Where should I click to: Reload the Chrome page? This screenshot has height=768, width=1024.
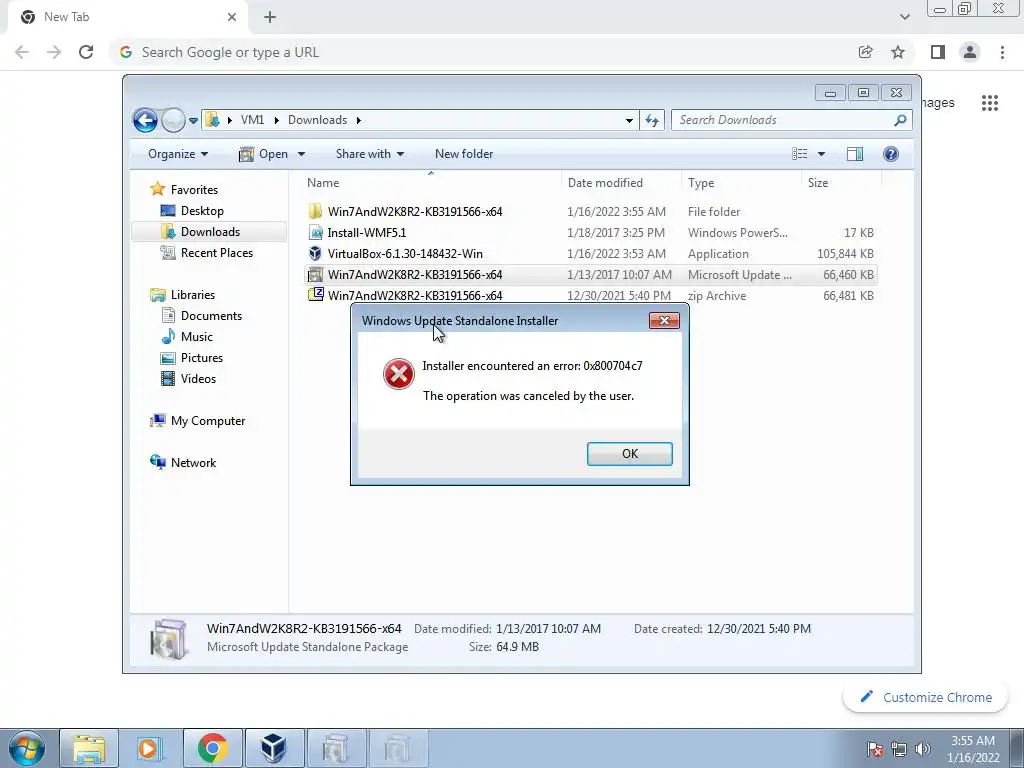pyautogui.click(x=86, y=52)
